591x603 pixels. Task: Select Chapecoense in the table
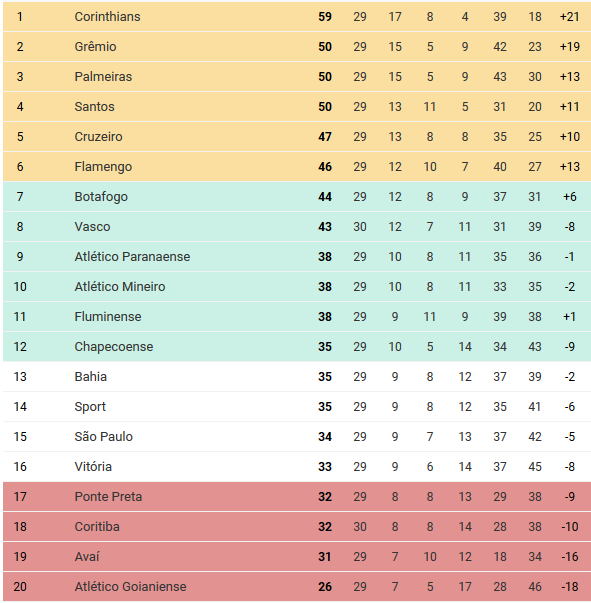tap(114, 346)
